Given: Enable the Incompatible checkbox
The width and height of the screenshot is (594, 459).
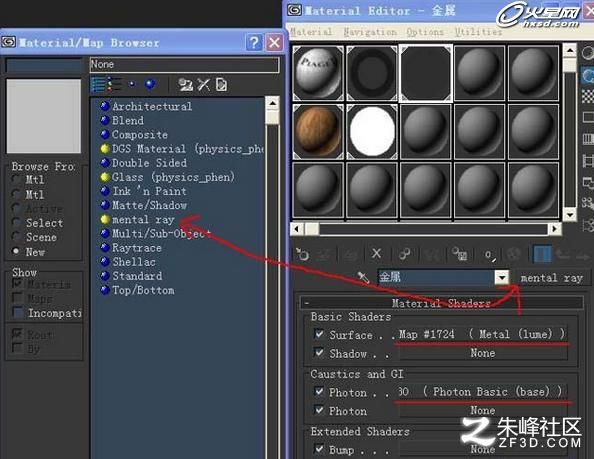Looking at the screenshot, I should coord(18,313).
